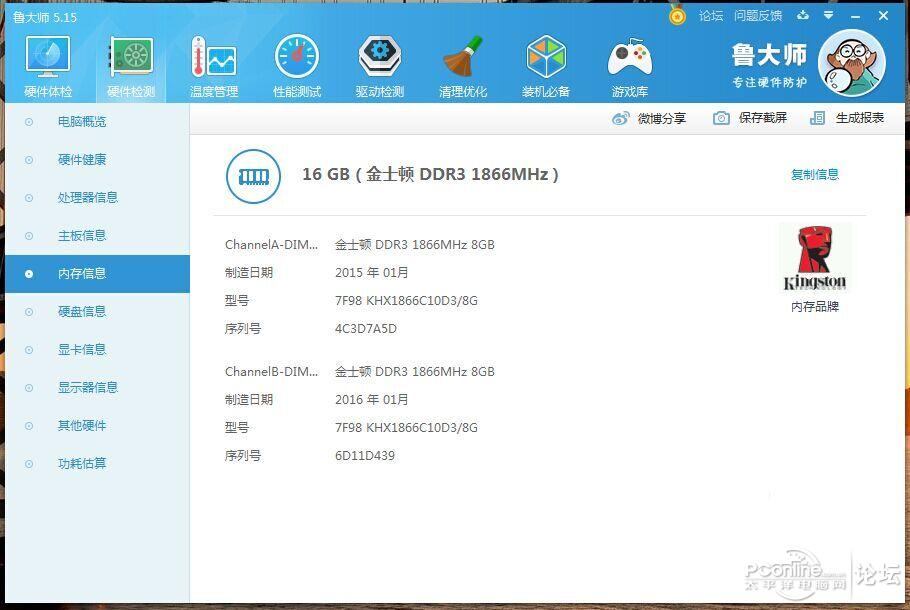
Task: Select the 内存信息 memory information item
Action: [97, 273]
